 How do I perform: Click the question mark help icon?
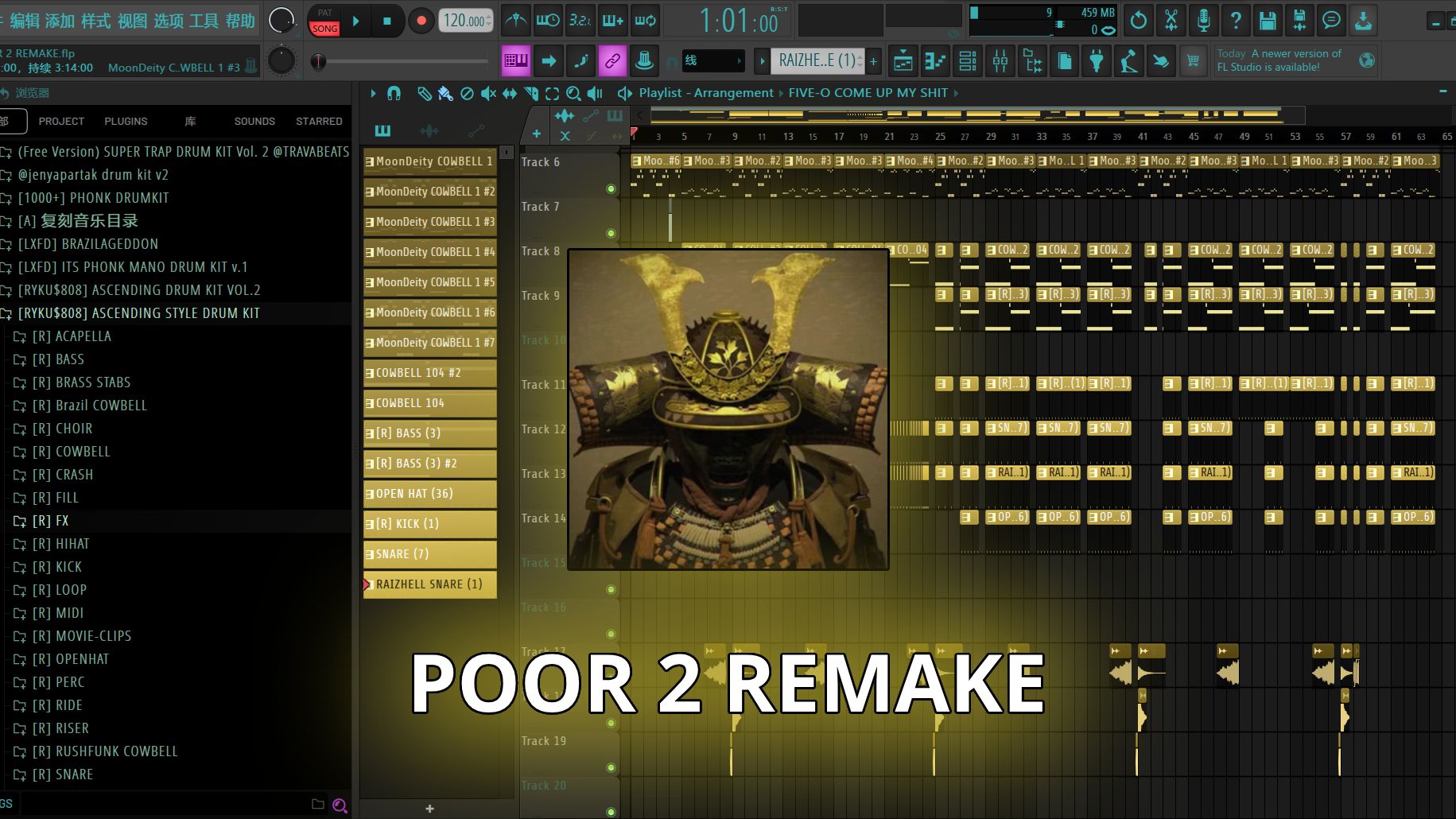tap(1236, 21)
